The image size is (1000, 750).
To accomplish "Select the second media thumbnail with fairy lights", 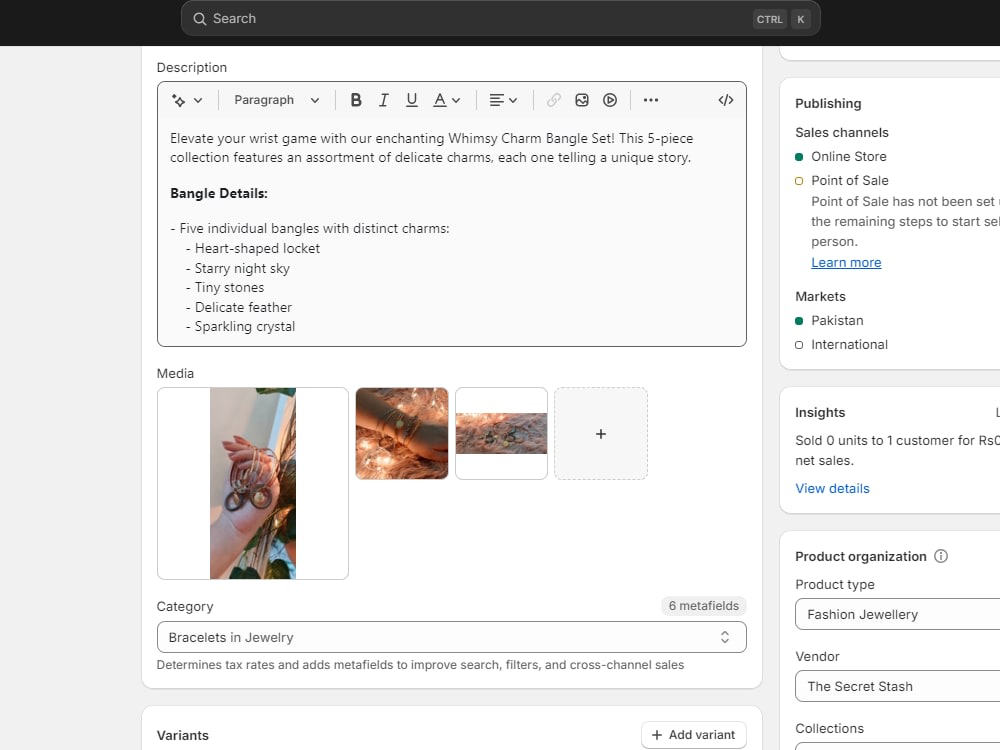I will (402, 434).
